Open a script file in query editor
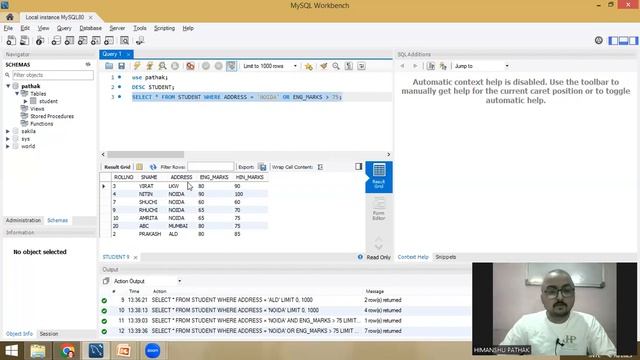 point(109,66)
